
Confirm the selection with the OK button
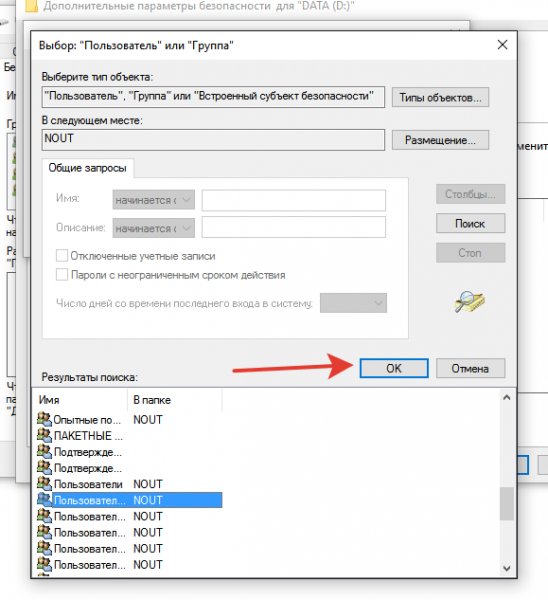pyautogui.click(x=394, y=368)
